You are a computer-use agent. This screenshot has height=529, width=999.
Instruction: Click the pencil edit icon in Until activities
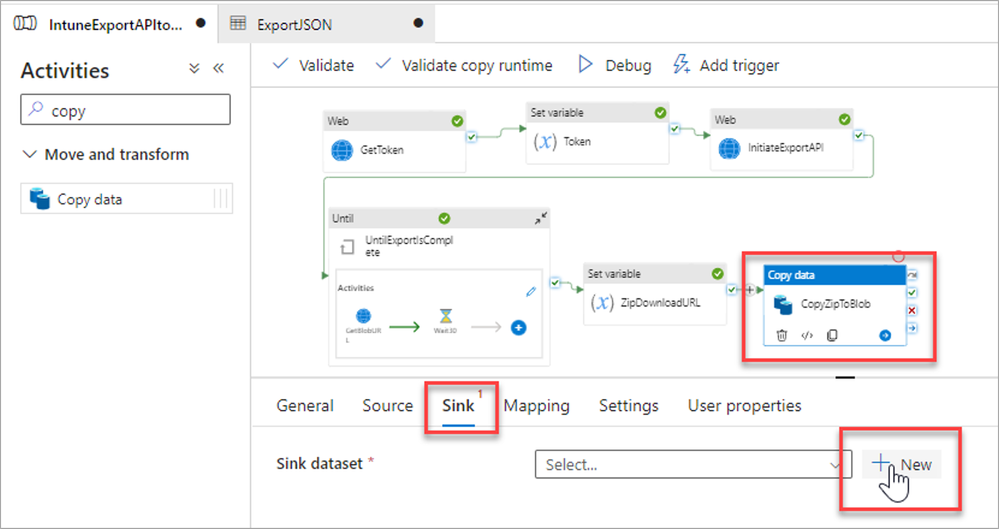(532, 292)
